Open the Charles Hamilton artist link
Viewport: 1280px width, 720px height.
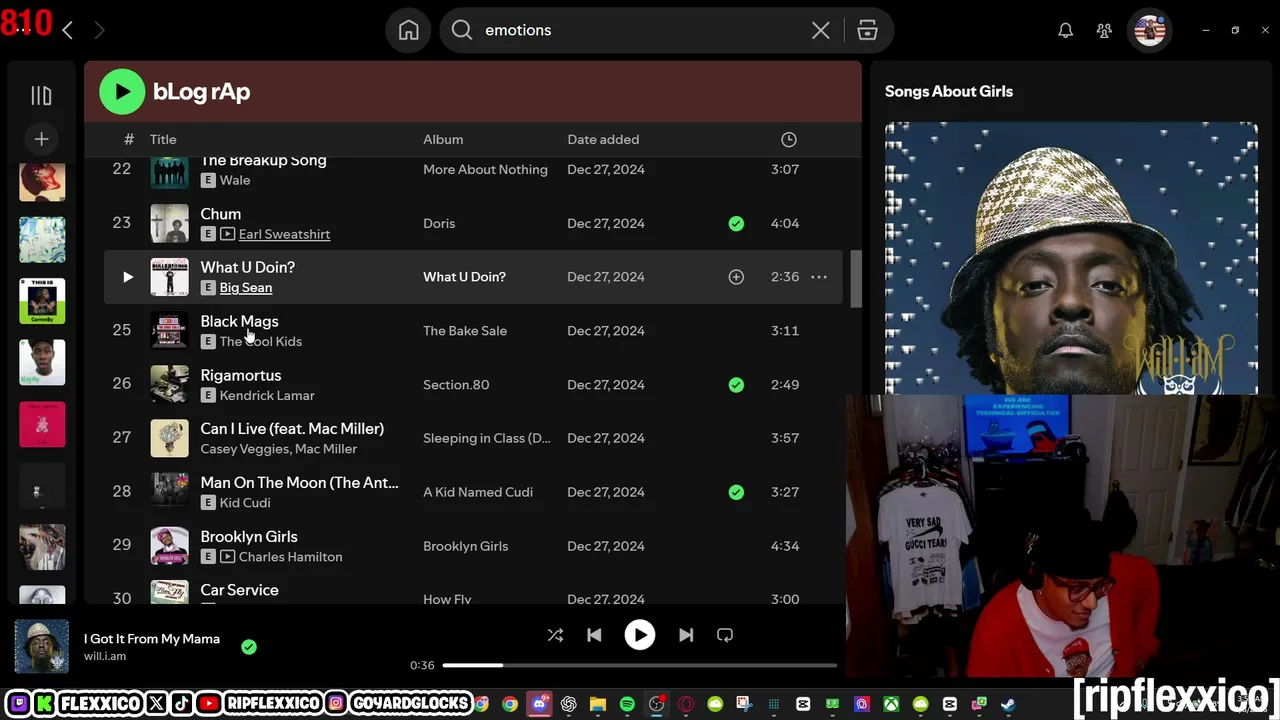pos(290,557)
